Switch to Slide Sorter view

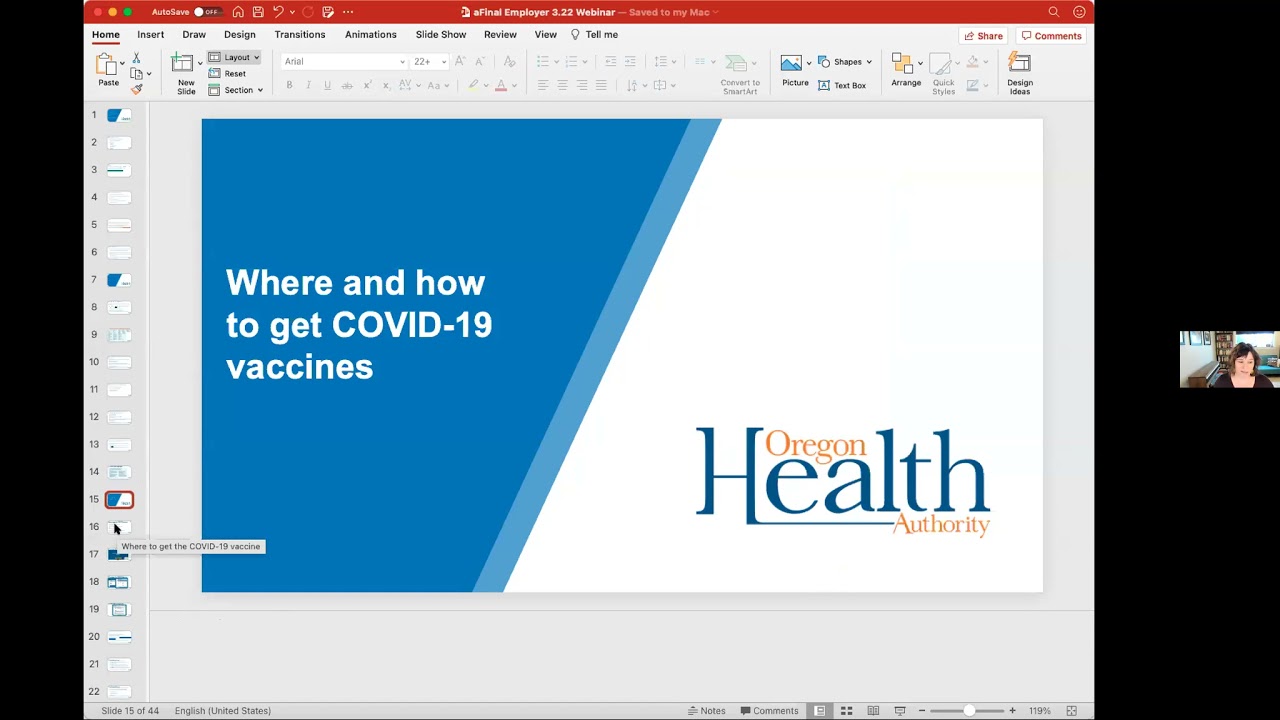point(846,711)
